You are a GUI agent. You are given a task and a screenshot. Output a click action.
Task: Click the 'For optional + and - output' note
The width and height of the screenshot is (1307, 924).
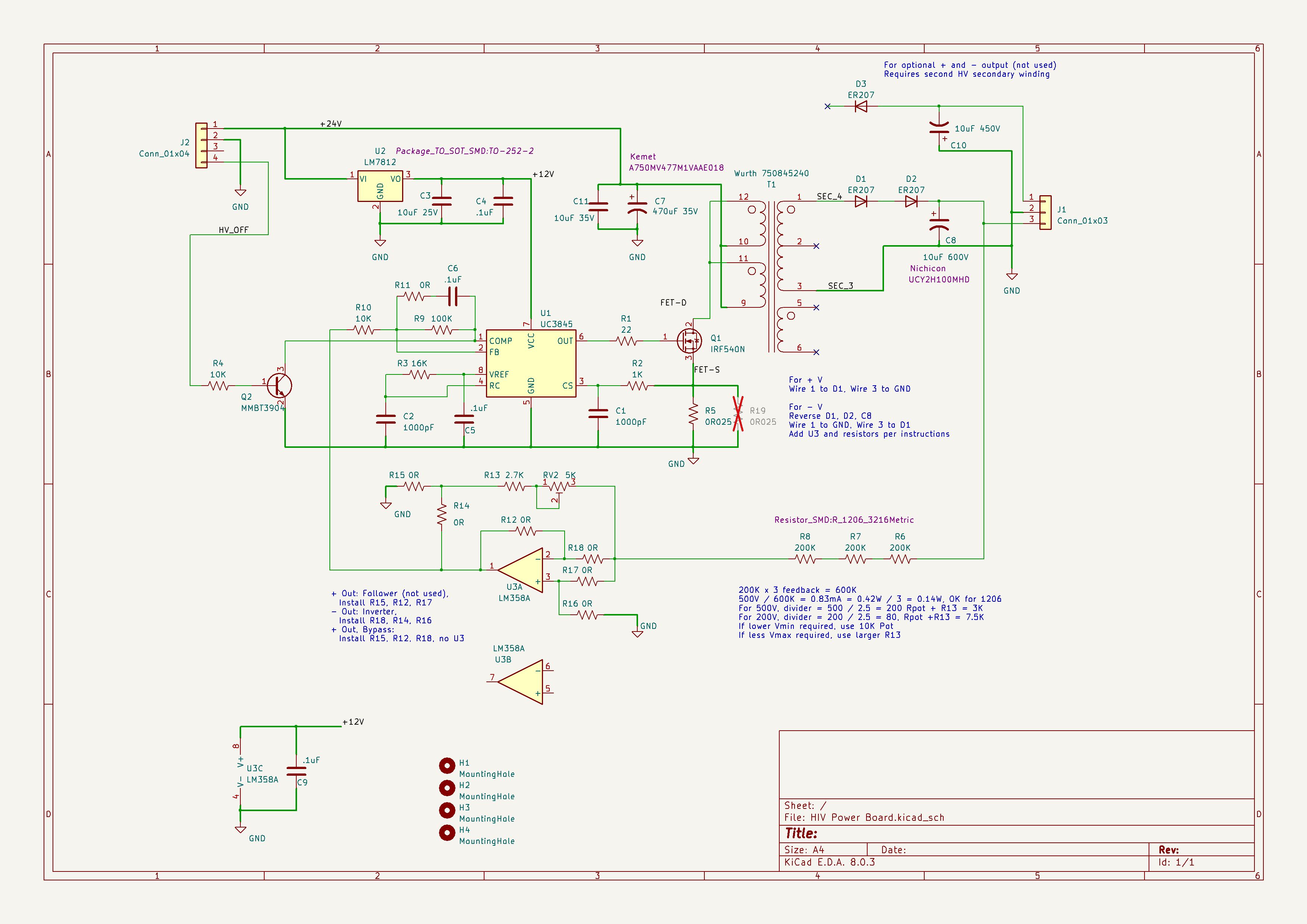[x=970, y=69]
